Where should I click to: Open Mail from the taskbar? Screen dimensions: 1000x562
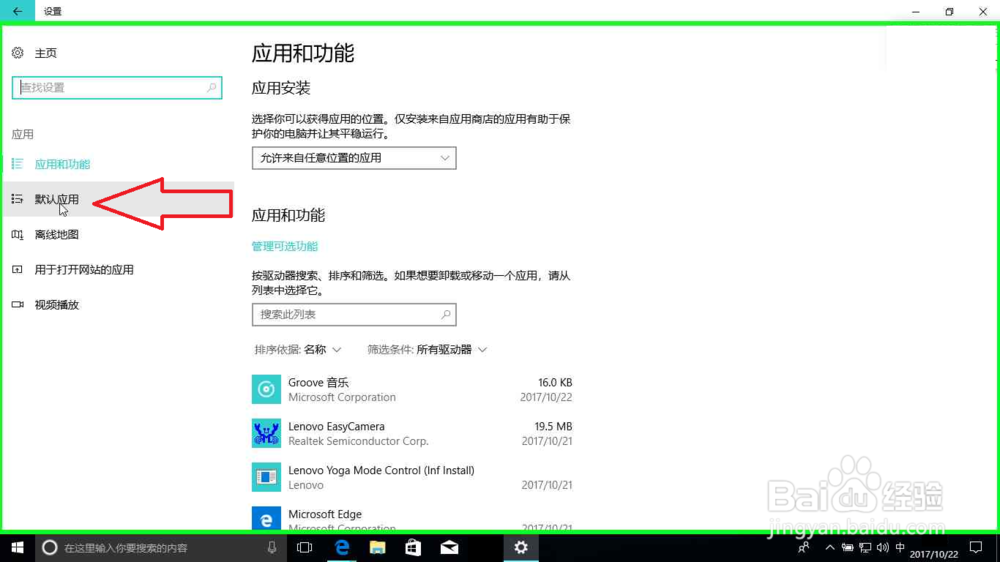(x=450, y=547)
